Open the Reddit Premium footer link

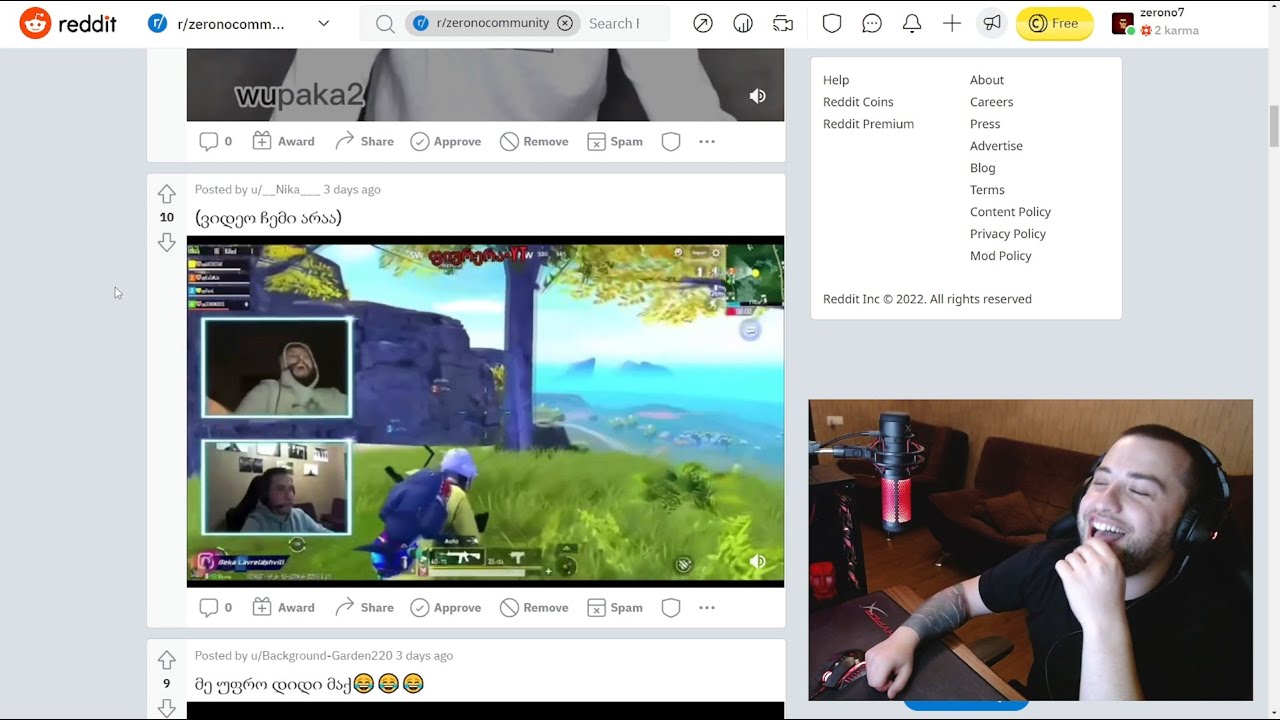pos(868,124)
